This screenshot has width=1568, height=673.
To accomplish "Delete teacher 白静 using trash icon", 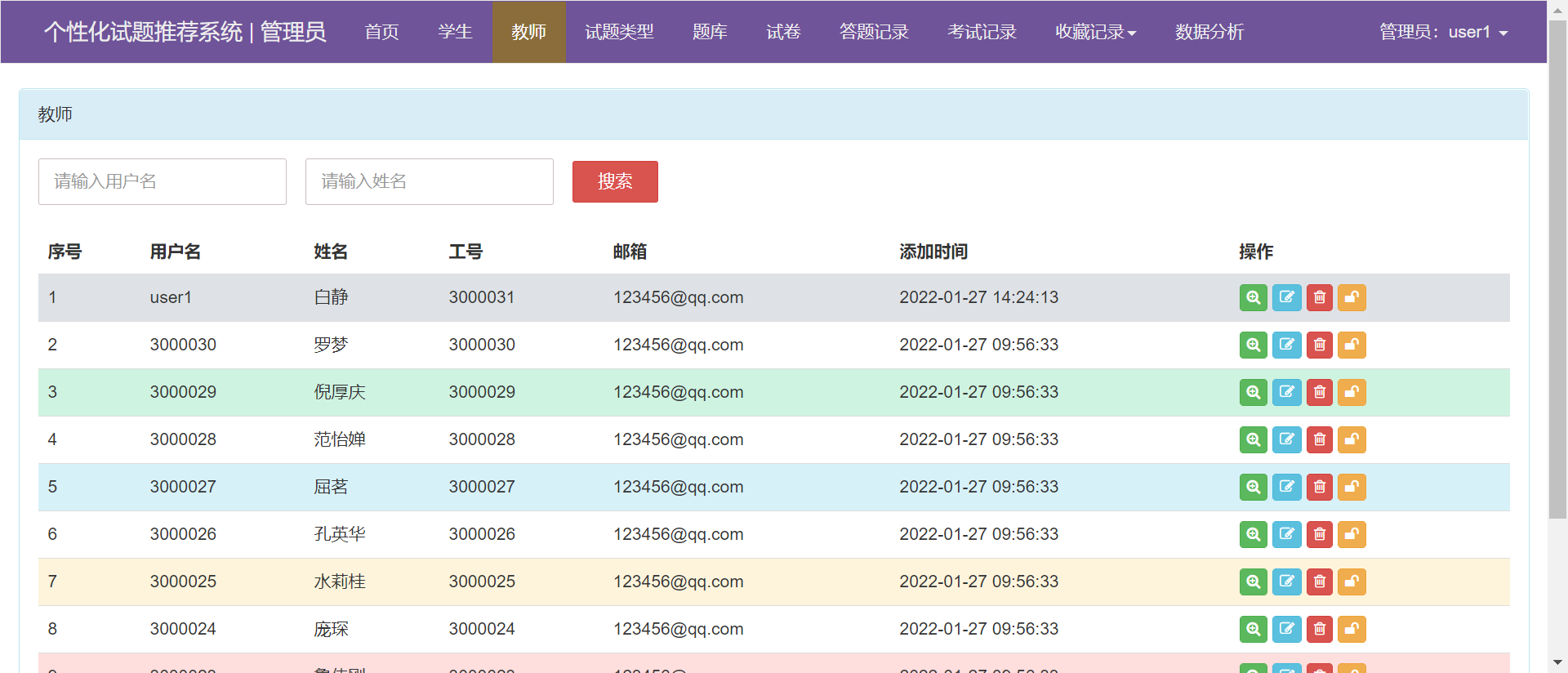I will tap(1319, 297).
